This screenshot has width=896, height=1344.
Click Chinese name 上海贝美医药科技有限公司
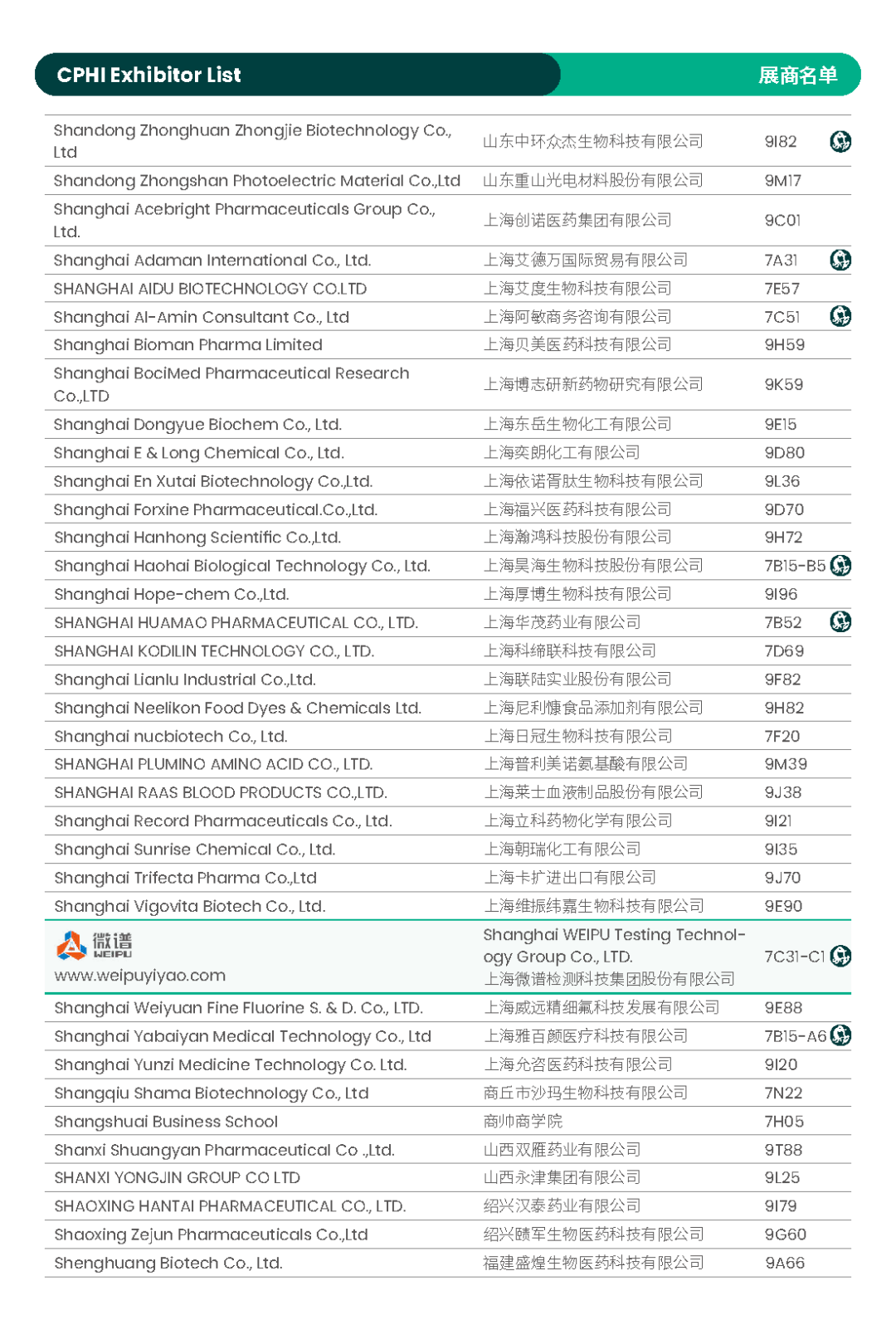tap(577, 345)
